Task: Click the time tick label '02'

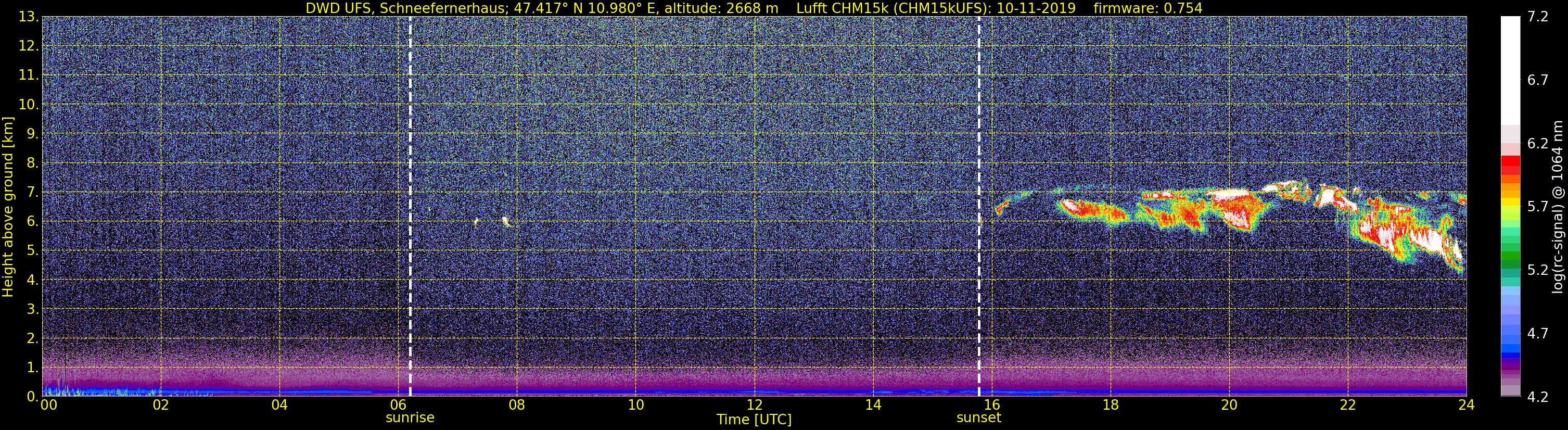Action: (x=161, y=405)
